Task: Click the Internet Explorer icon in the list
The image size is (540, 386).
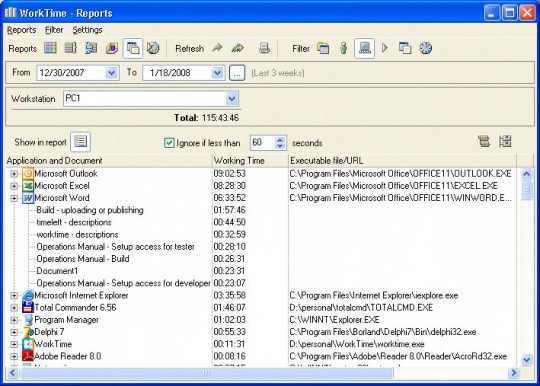Action: point(28,295)
